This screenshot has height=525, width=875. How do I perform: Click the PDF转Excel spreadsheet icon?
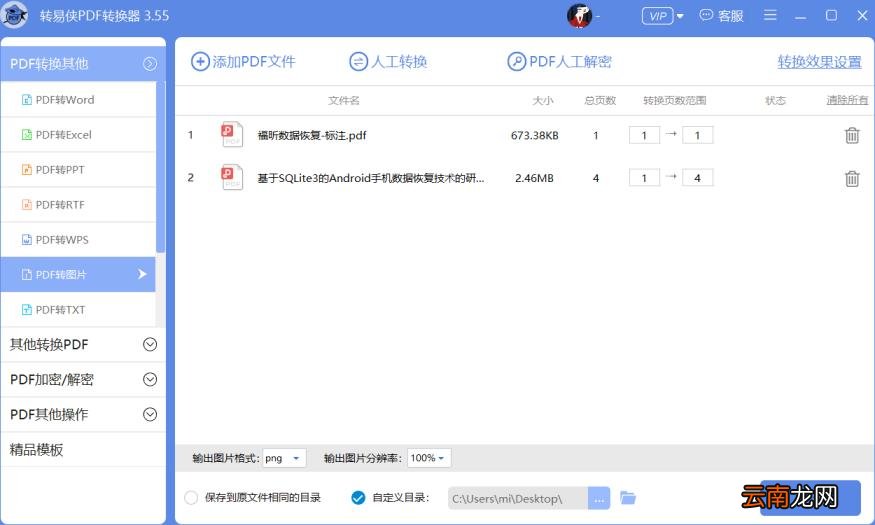26,134
